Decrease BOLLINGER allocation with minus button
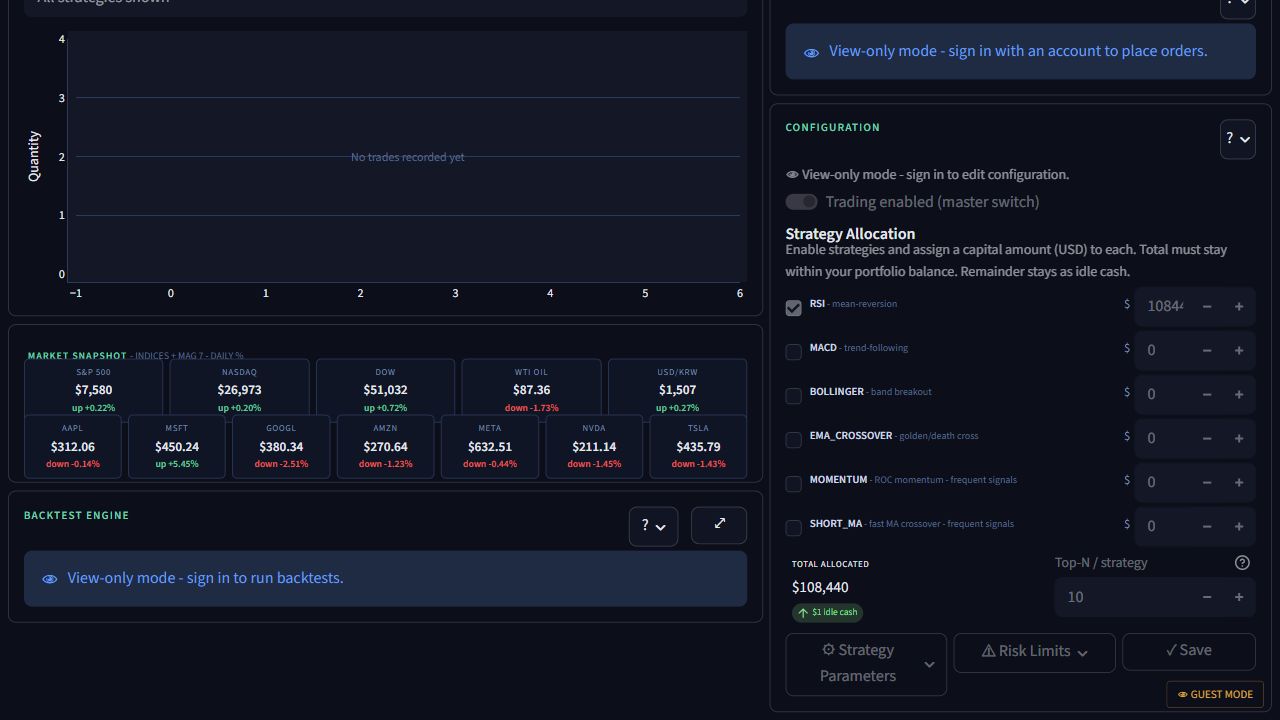This screenshot has width=1280, height=720. pos(1207,394)
